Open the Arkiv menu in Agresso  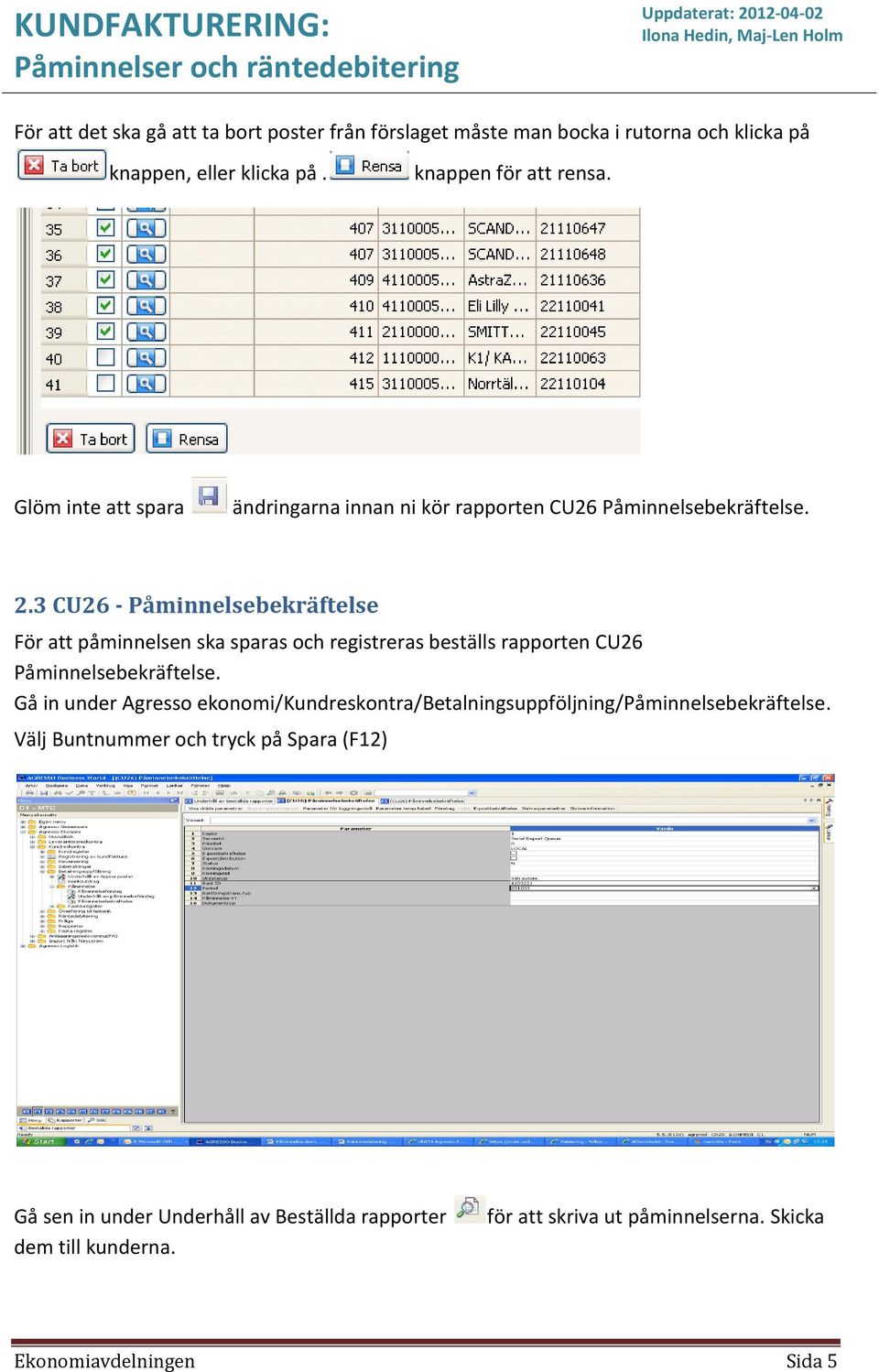coord(31,786)
